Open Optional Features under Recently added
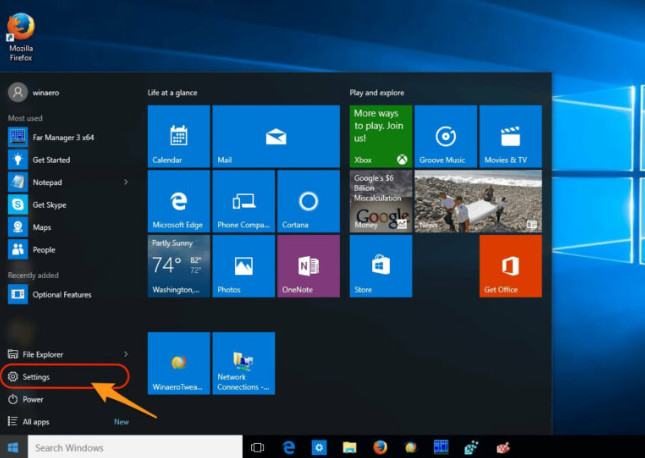 tap(68, 294)
